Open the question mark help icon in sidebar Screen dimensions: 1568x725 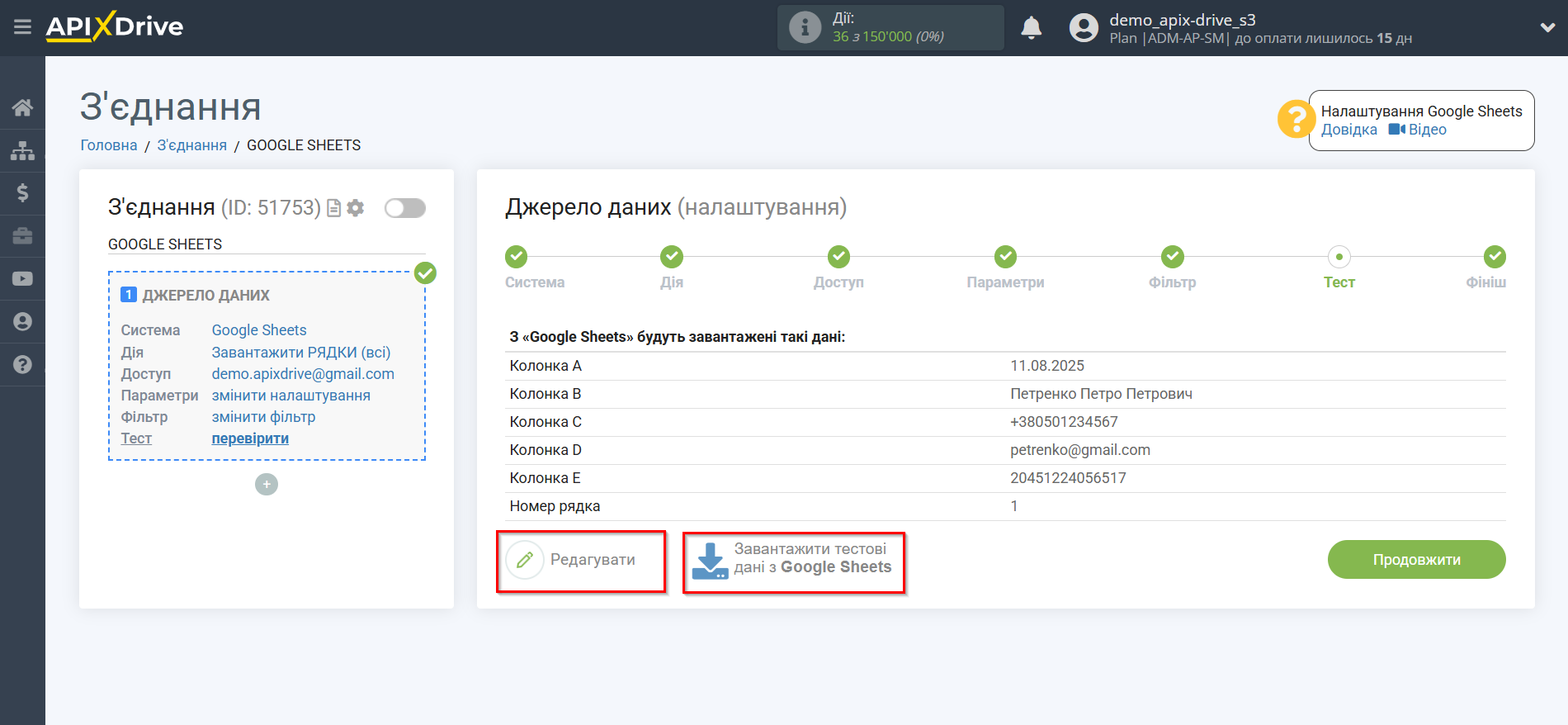pos(22,364)
